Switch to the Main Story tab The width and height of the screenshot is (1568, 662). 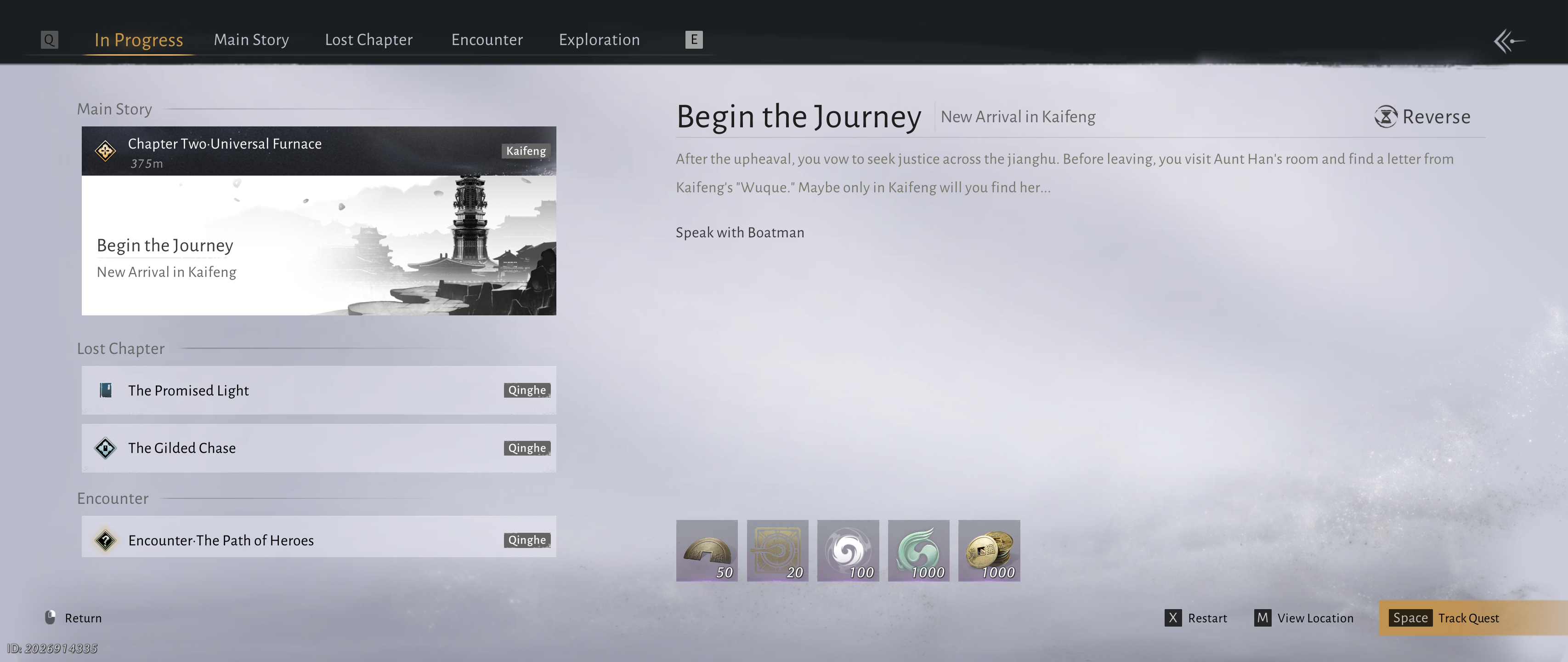point(251,40)
